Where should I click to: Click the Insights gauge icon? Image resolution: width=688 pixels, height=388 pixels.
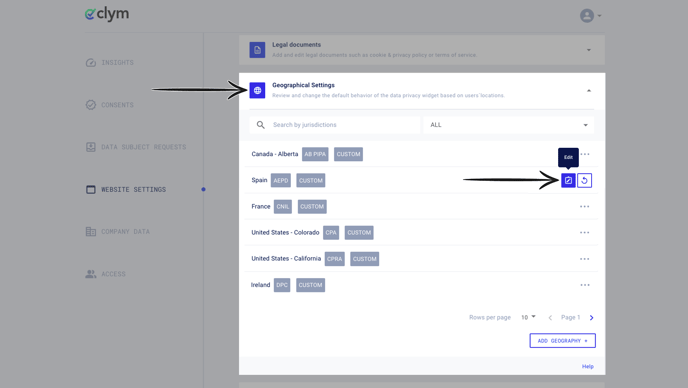coord(91,63)
